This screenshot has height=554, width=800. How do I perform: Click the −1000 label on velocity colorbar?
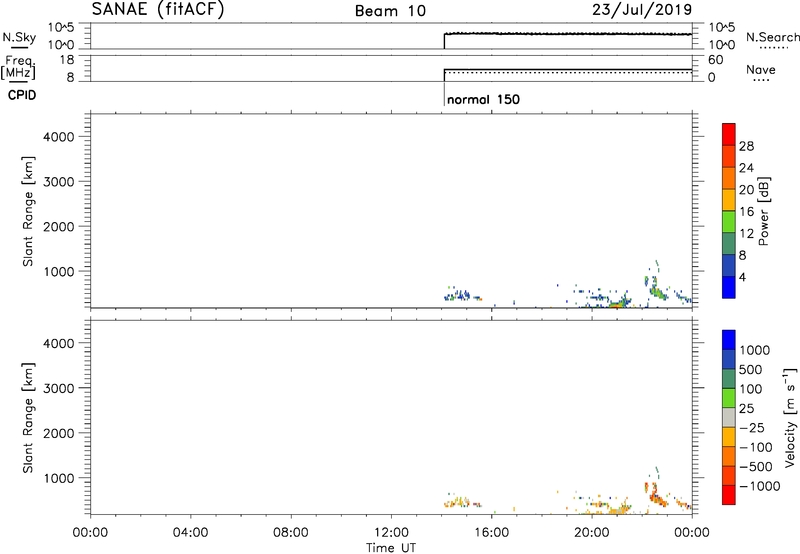tap(760, 486)
